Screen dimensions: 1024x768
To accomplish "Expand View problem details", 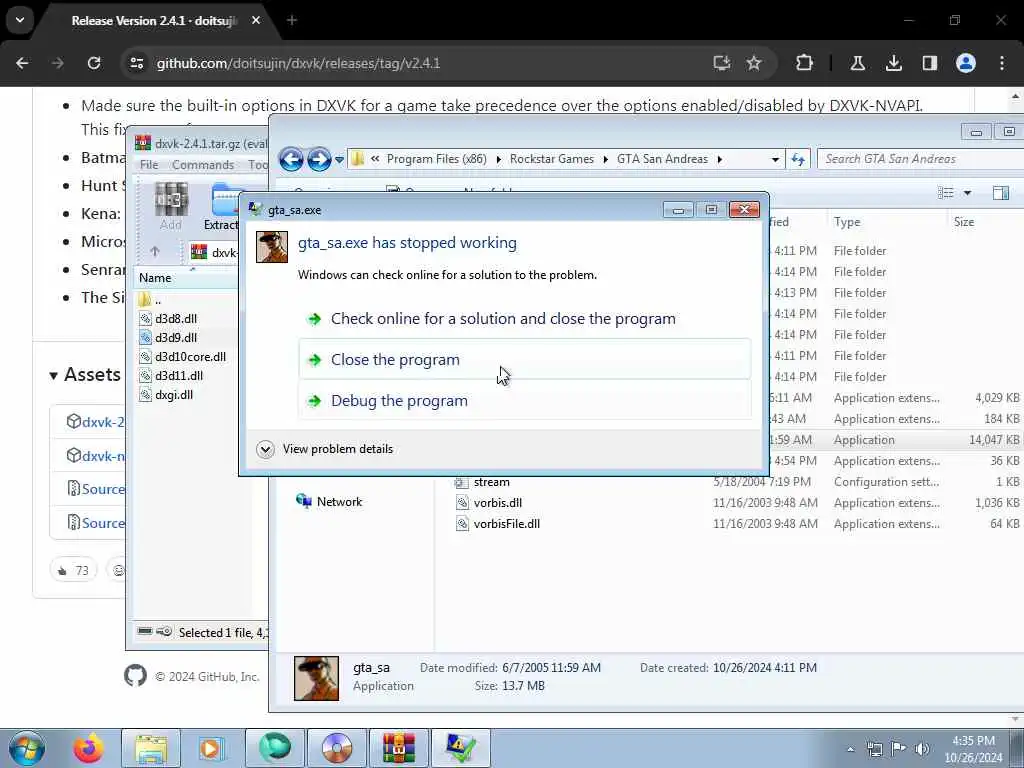I will pyautogui.click(x=325, y=449).
